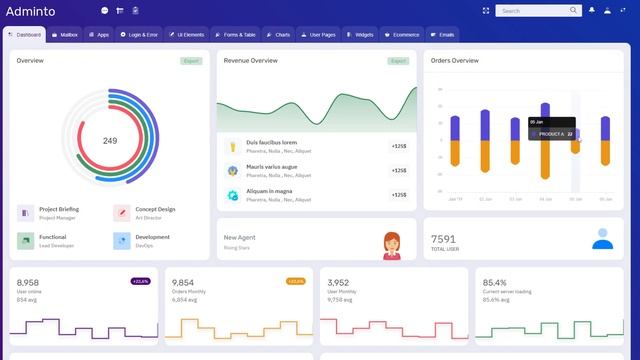Click the 3,952 User Monthly value
640x360 pixels.
coord(338,282)
